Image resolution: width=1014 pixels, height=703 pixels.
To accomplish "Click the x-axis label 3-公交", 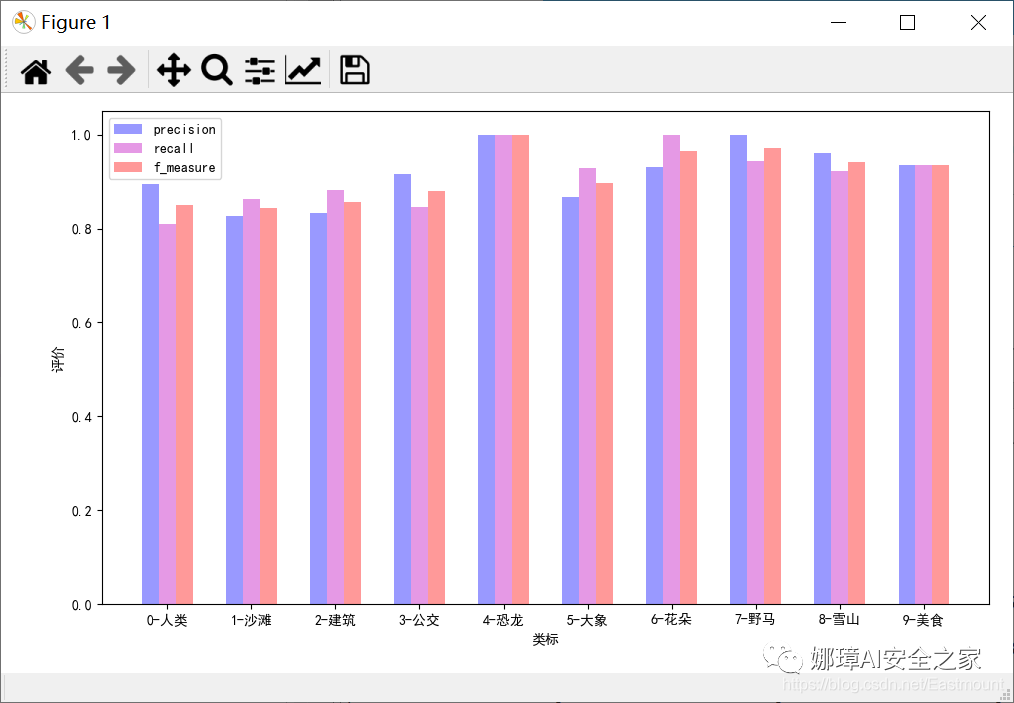I will click(419, 620).
